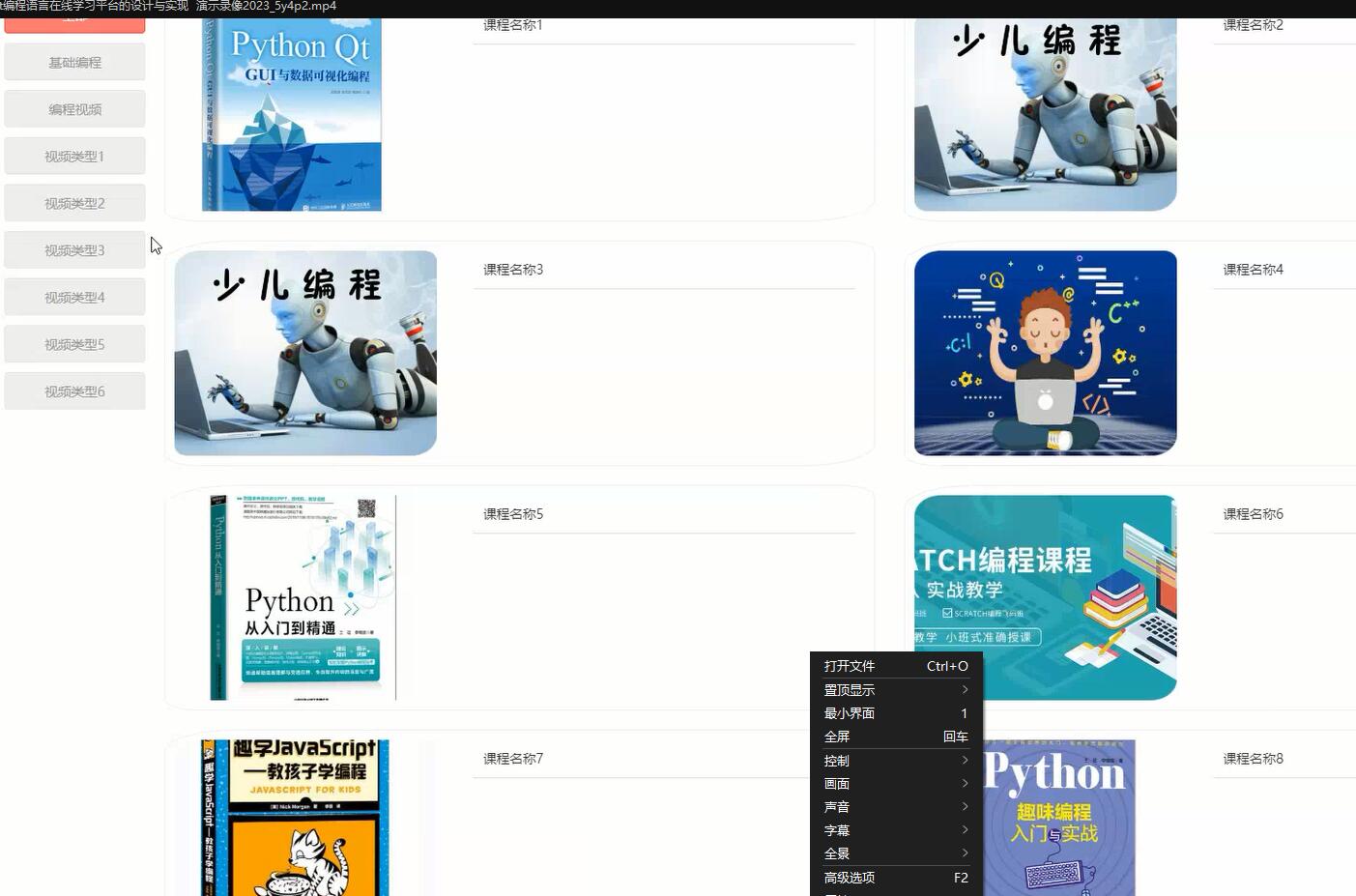Open the 字幕 subtitles submenu
The image size is (1356, 896).
837,829
